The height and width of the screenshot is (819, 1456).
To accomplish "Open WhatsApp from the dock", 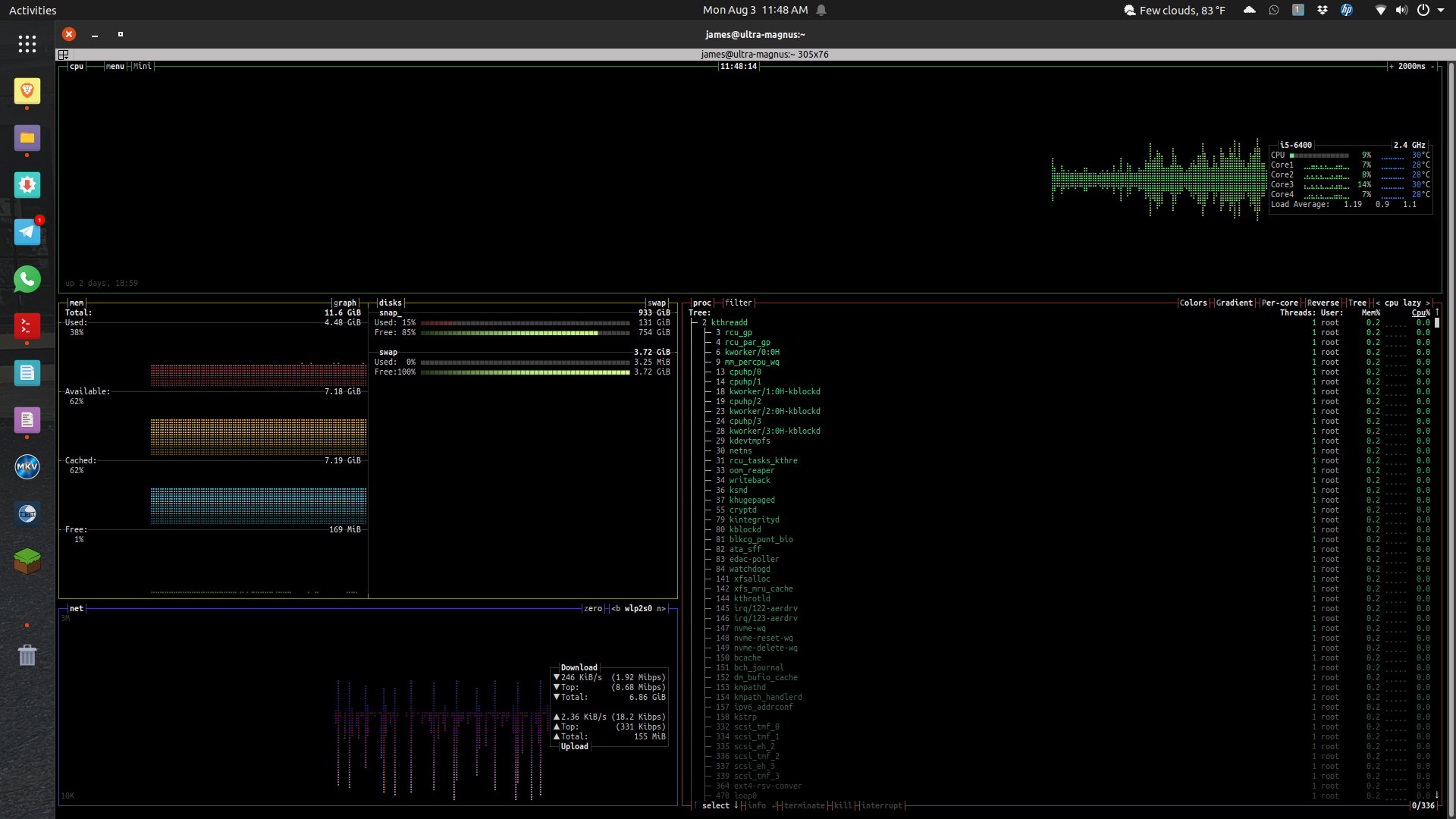I will tap(27, 279).
